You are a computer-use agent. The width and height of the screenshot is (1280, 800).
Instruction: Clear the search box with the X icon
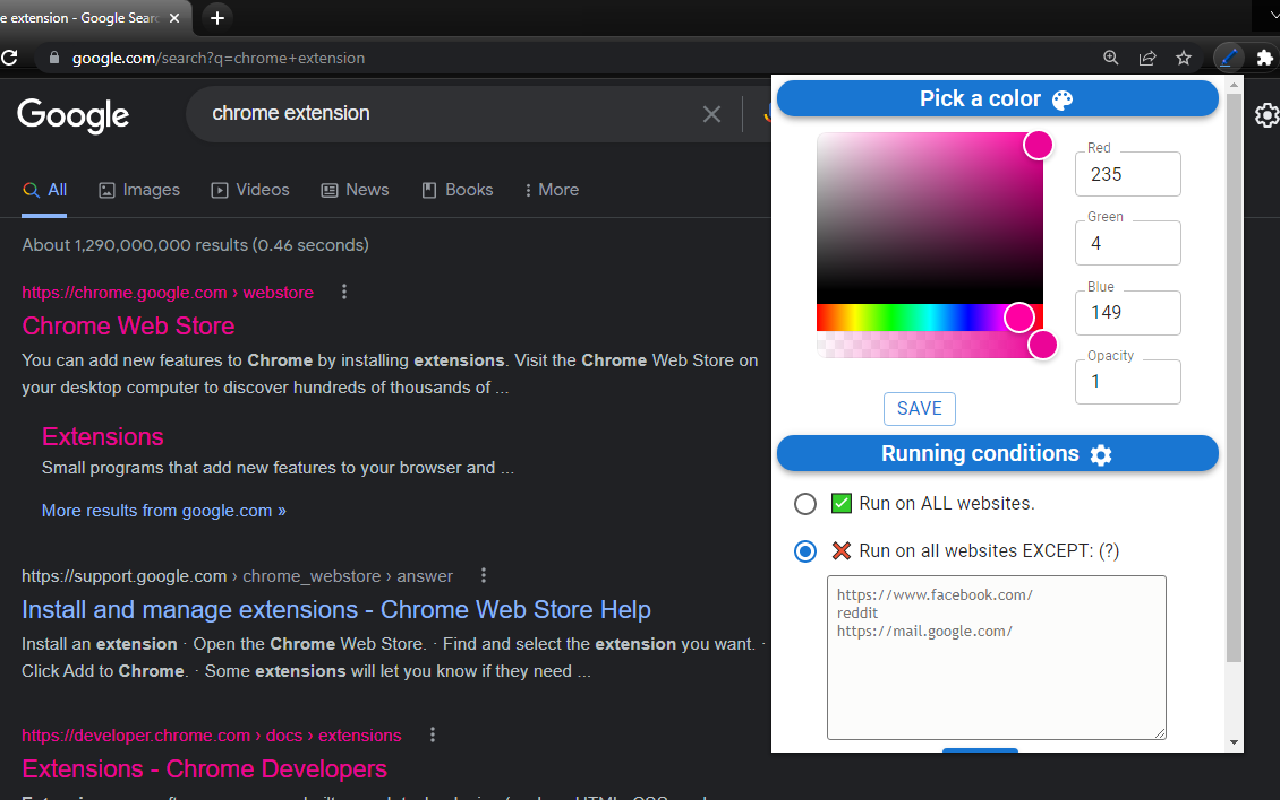click(711, 114)
